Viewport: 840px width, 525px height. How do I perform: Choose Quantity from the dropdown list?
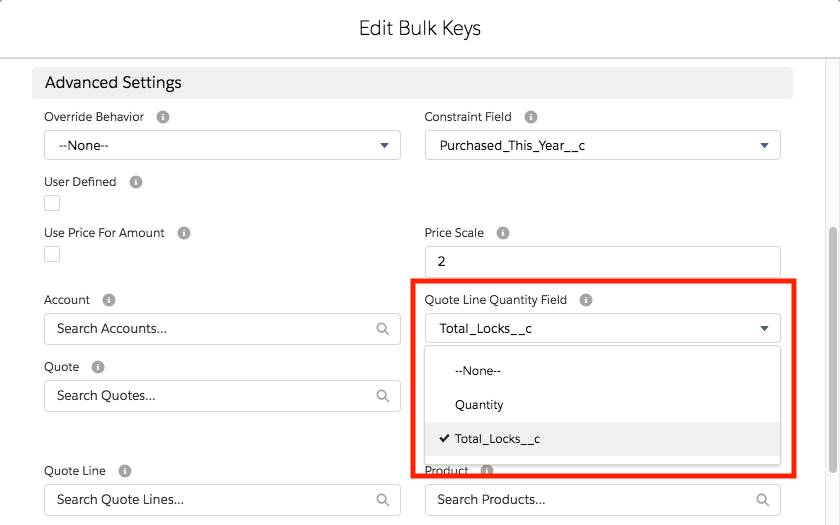click(479, 405)
